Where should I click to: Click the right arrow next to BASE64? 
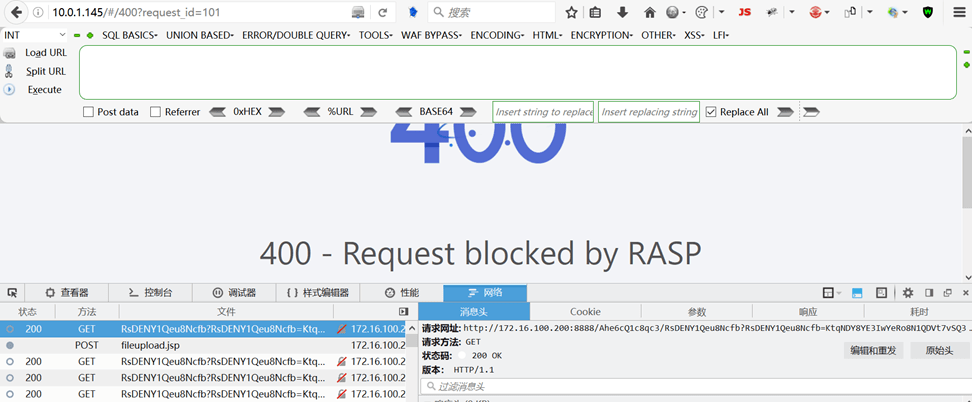(467, 112)
